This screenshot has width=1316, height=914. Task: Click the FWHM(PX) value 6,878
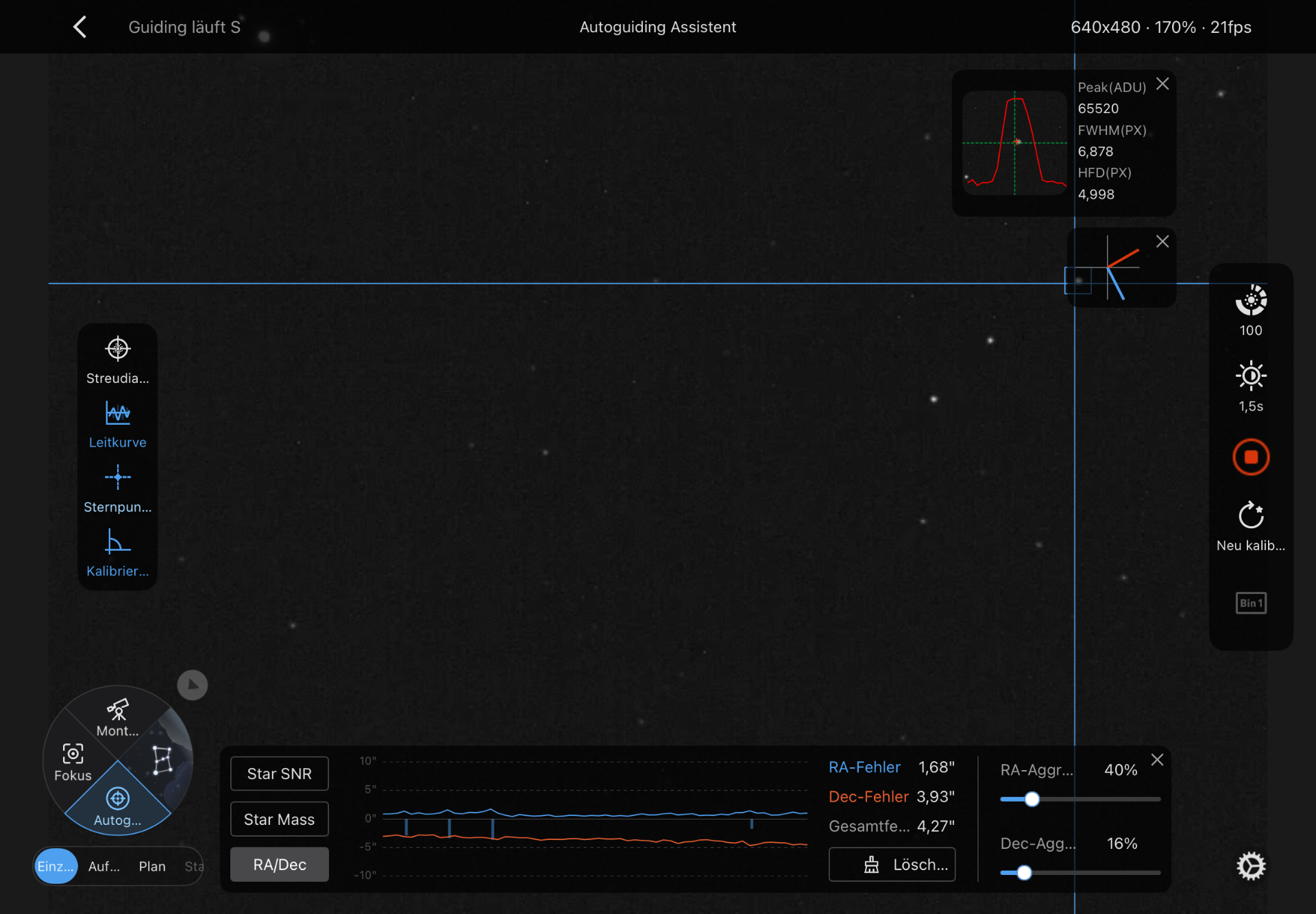coord(1095,151)
